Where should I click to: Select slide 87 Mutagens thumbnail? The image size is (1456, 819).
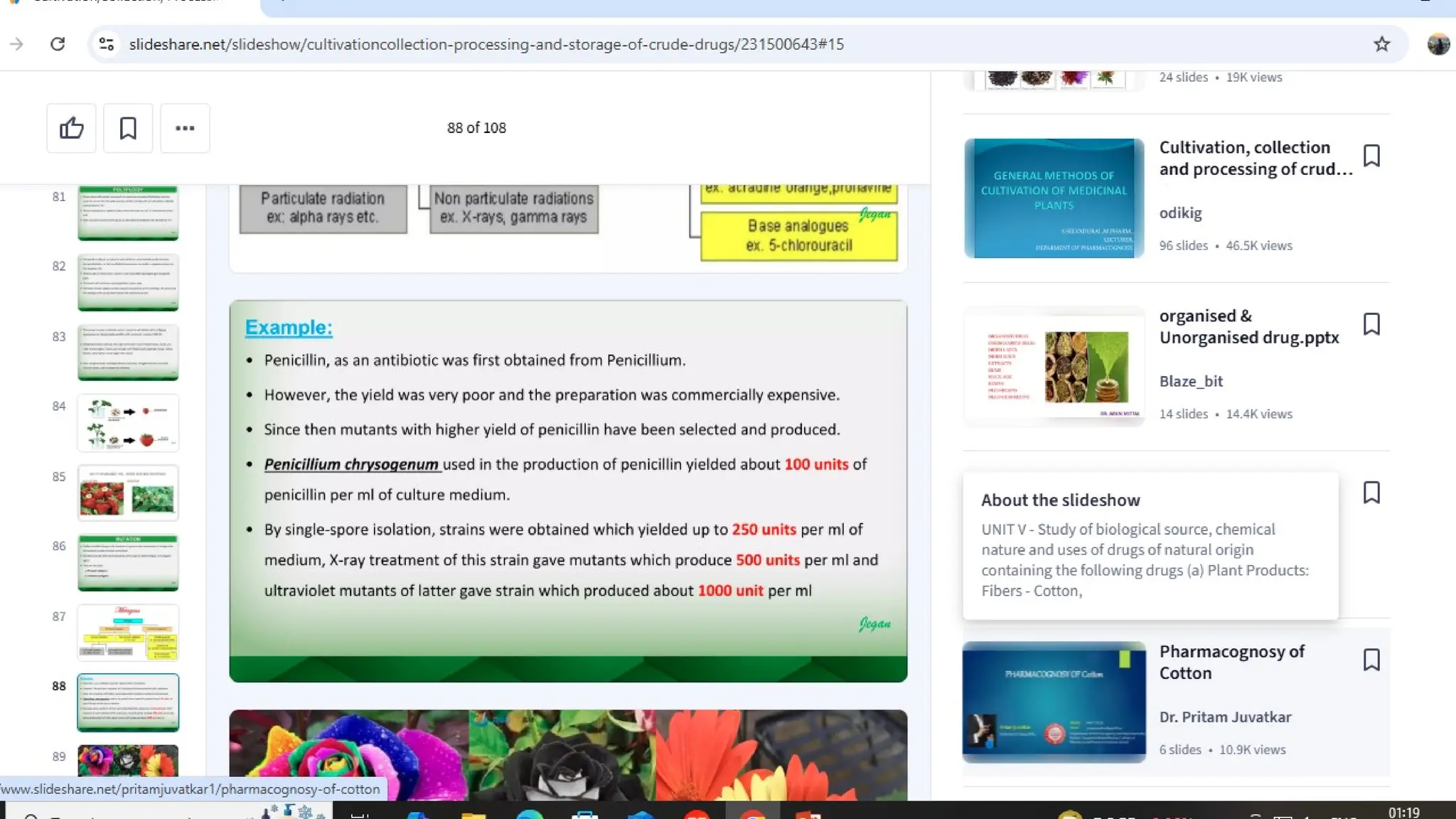128,633
